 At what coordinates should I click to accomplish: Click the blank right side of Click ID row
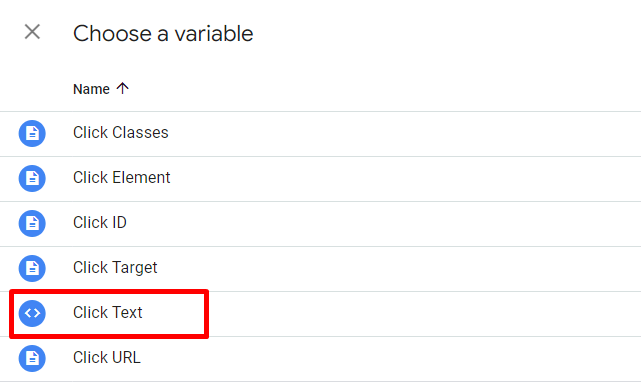click(x=384, y=224)
